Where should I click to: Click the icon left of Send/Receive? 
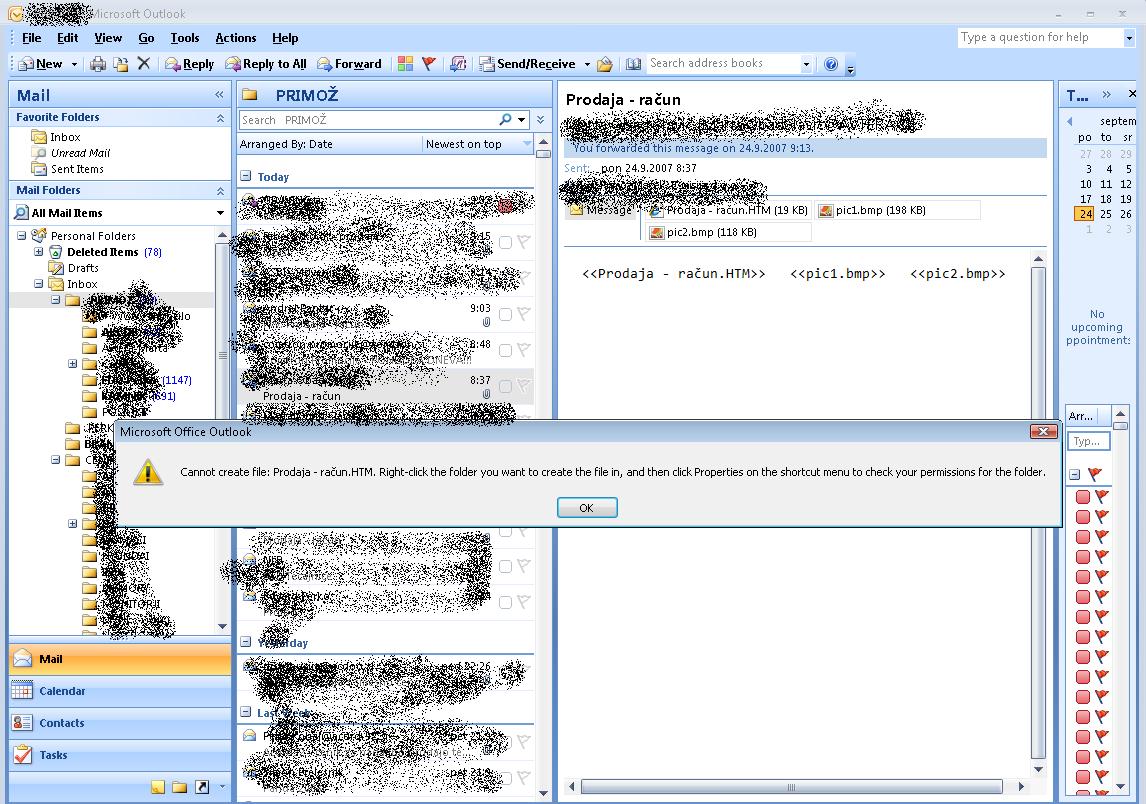pos(458,64)
